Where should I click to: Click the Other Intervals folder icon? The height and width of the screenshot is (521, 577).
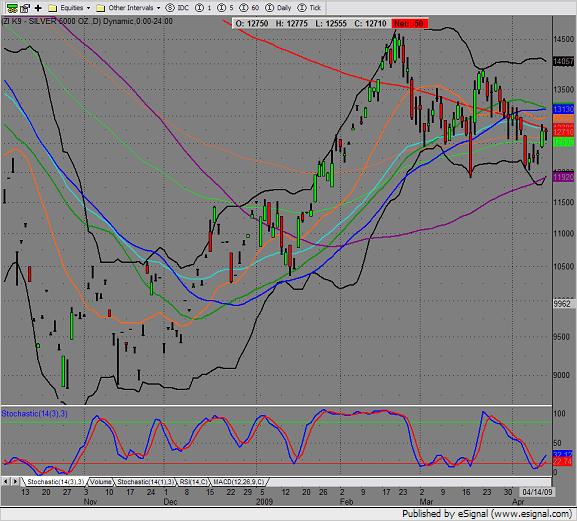pos(100,8)
